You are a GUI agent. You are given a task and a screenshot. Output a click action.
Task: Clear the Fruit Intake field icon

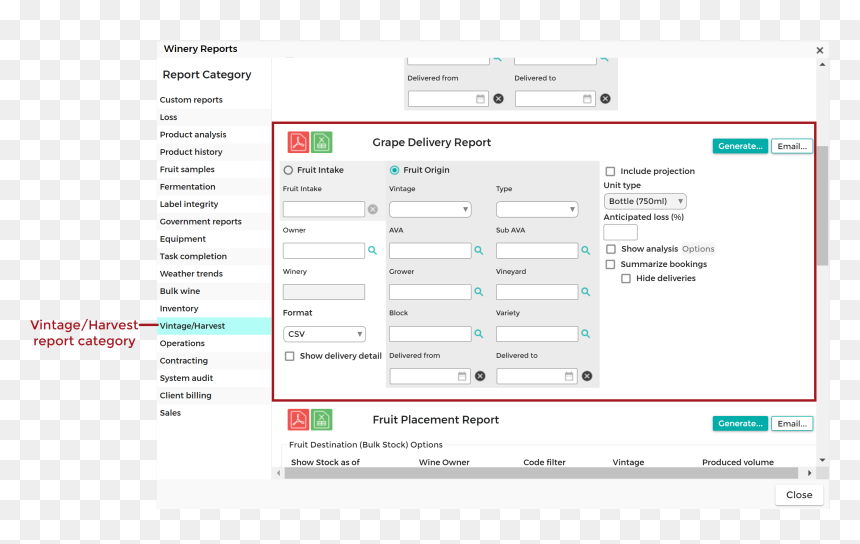click(373, 209)
